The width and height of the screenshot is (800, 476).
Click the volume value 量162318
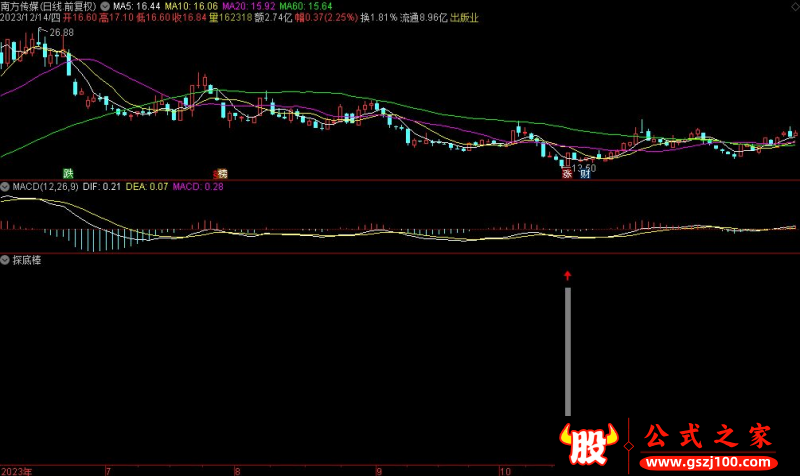pyautogui.click(x=231, y=18)
